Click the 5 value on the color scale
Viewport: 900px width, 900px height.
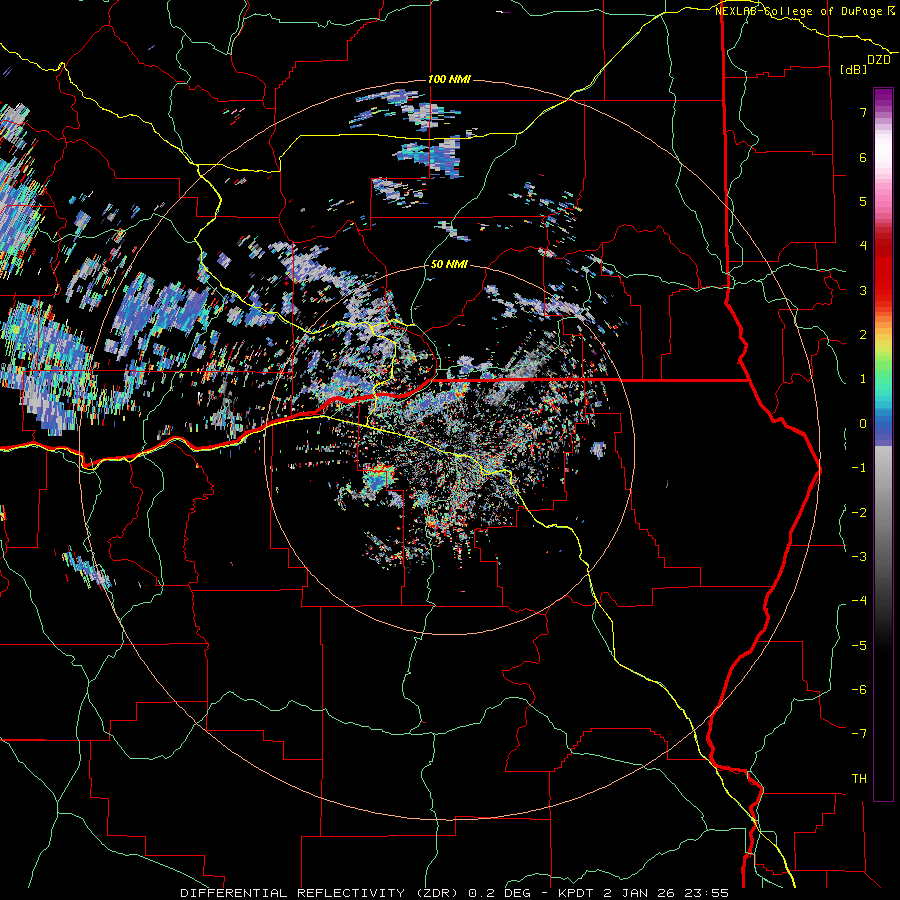863,201
